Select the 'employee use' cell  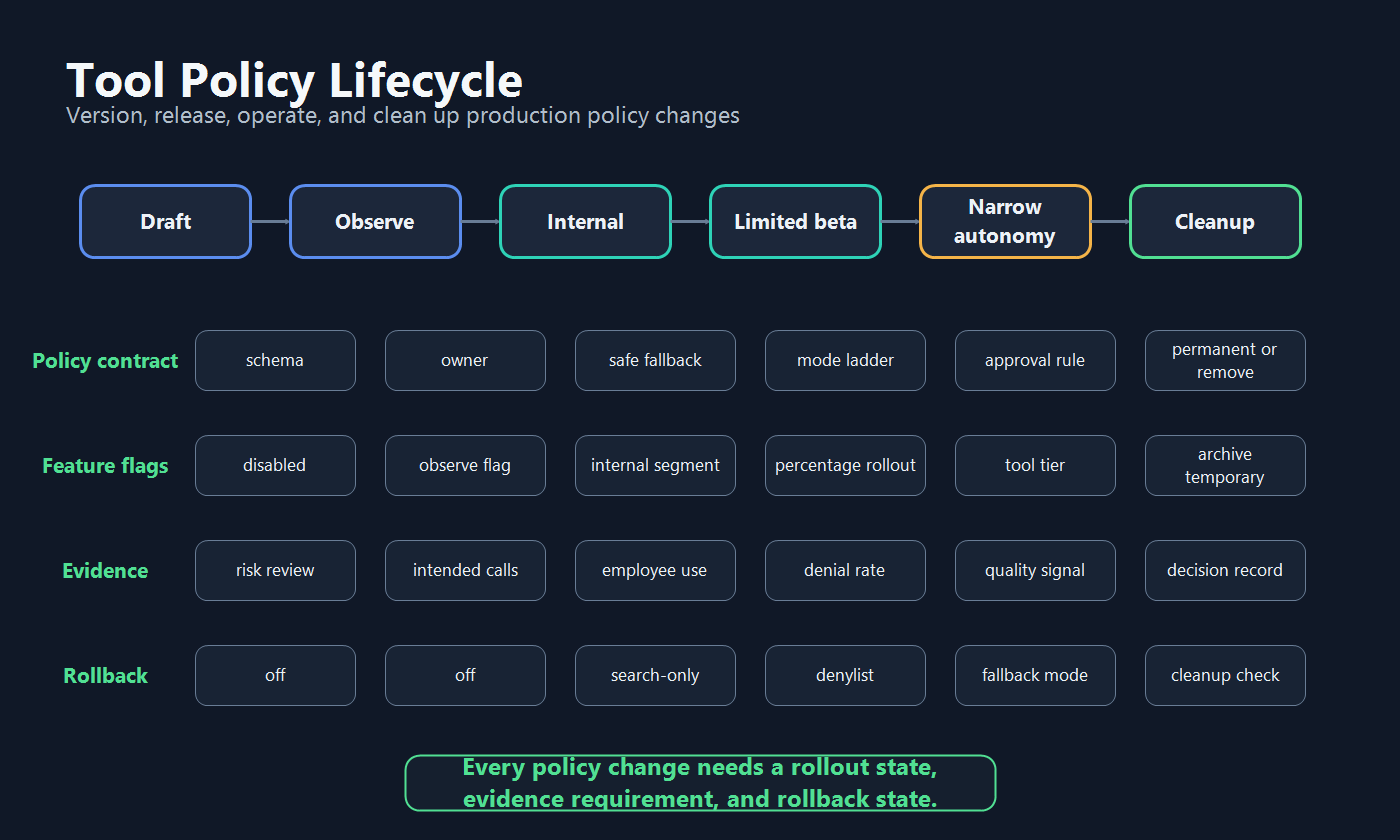pyautogui.click(x=655, y=571)
